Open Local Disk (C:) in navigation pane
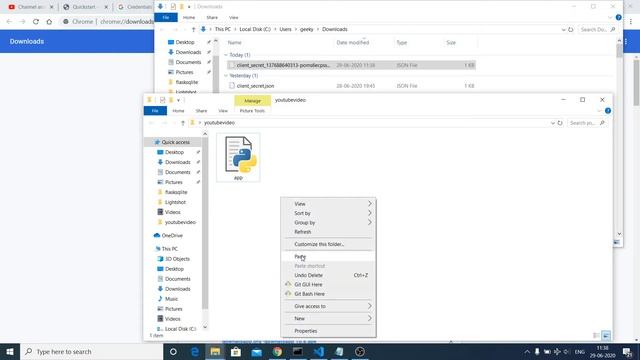 tap(180, 329)
